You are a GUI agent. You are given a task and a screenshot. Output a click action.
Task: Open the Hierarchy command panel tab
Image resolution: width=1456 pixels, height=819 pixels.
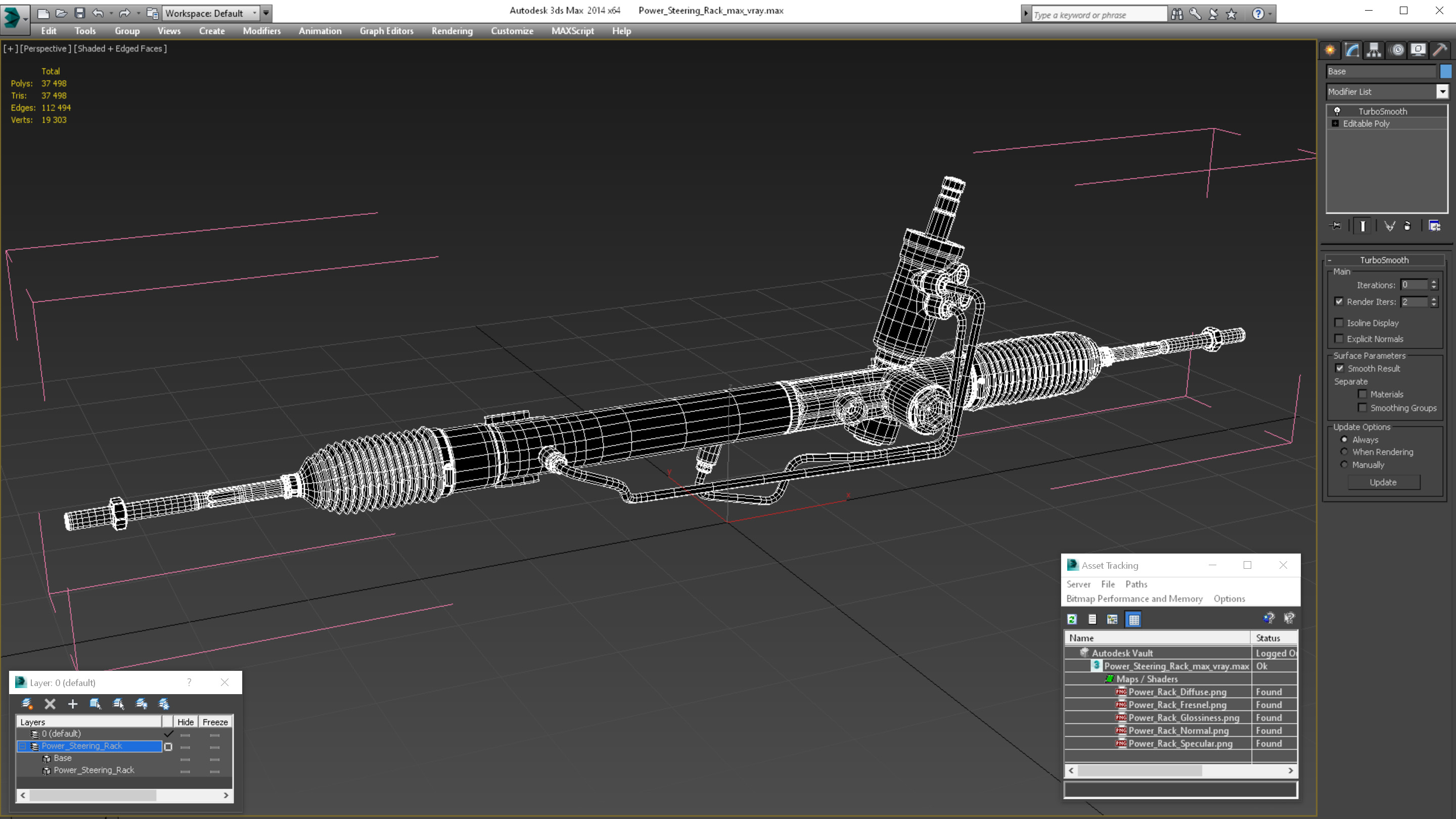pos(1374,51)
